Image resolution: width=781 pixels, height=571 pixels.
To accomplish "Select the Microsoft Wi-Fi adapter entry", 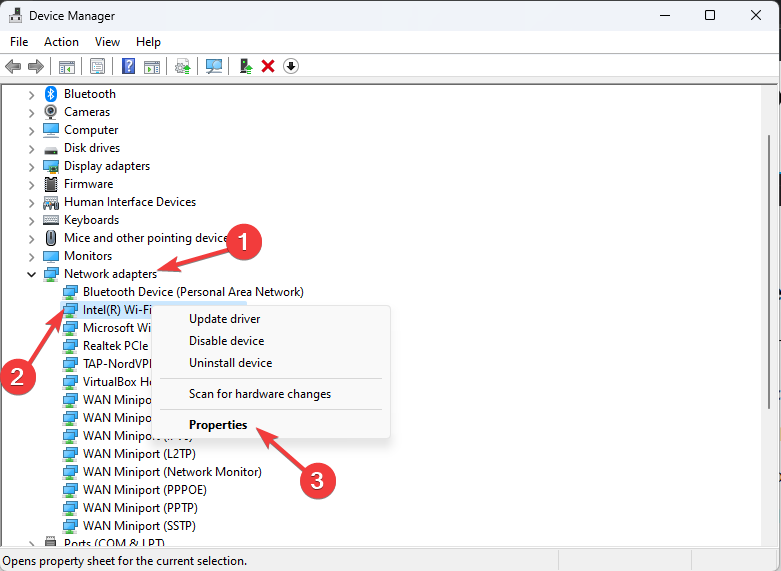I will pyautogui.click(x=117, y=328).
